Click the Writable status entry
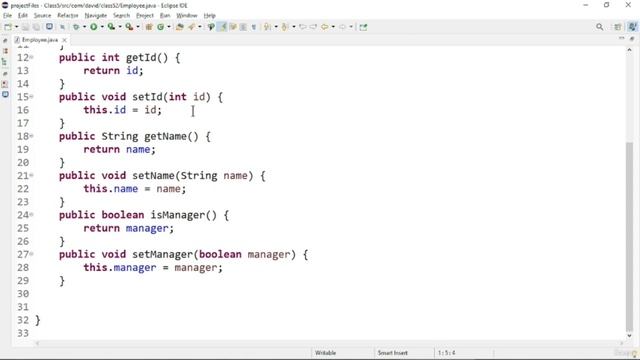Image resolution: width=640 pixels, height=360 pixels. coord(325,353)
